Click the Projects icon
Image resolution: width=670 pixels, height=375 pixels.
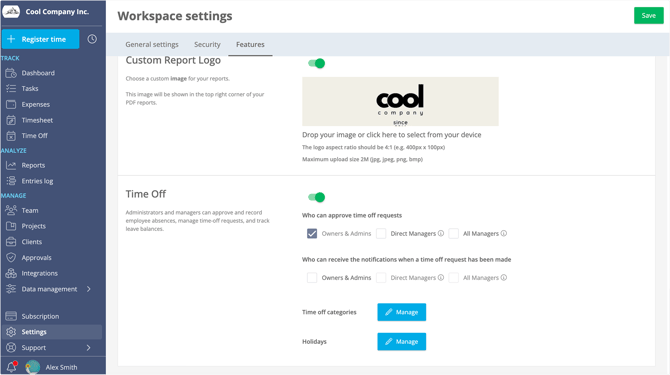click(11, 226)
